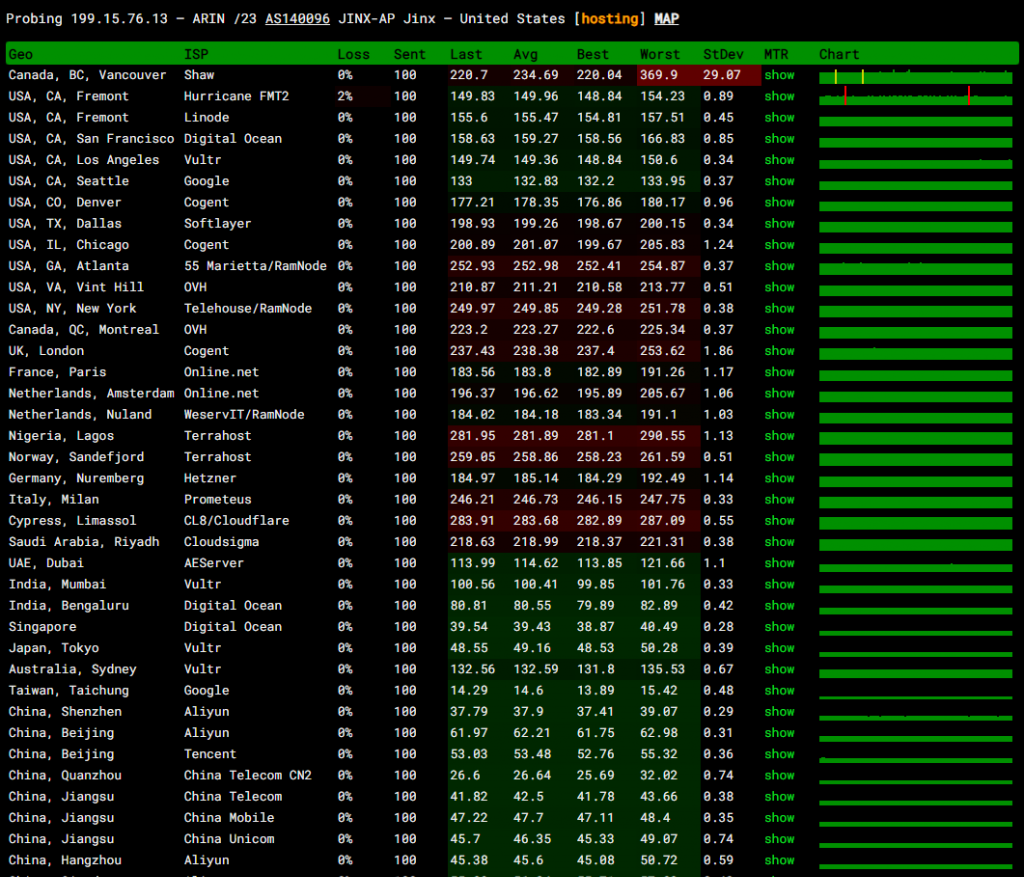Show MTR for UK, London
Screen dimensions: 1024x877
click(779, 351)
